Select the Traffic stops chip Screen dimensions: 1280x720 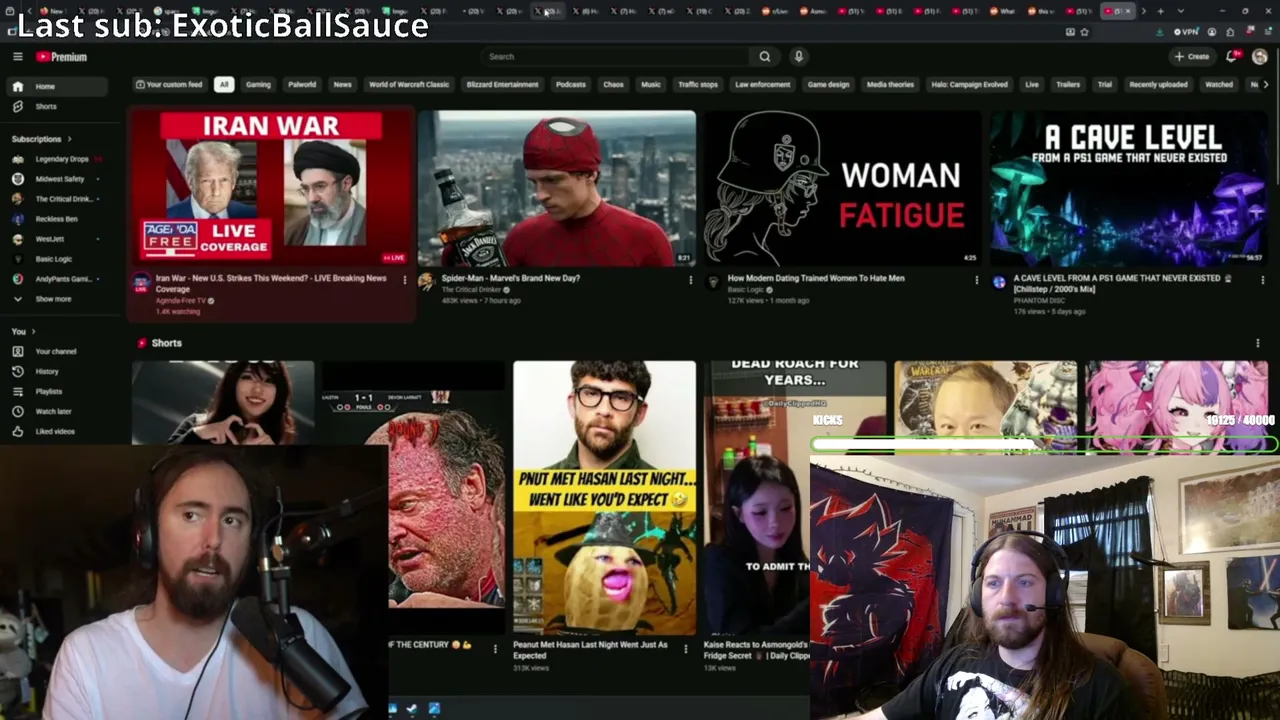(x=698, y=85)
